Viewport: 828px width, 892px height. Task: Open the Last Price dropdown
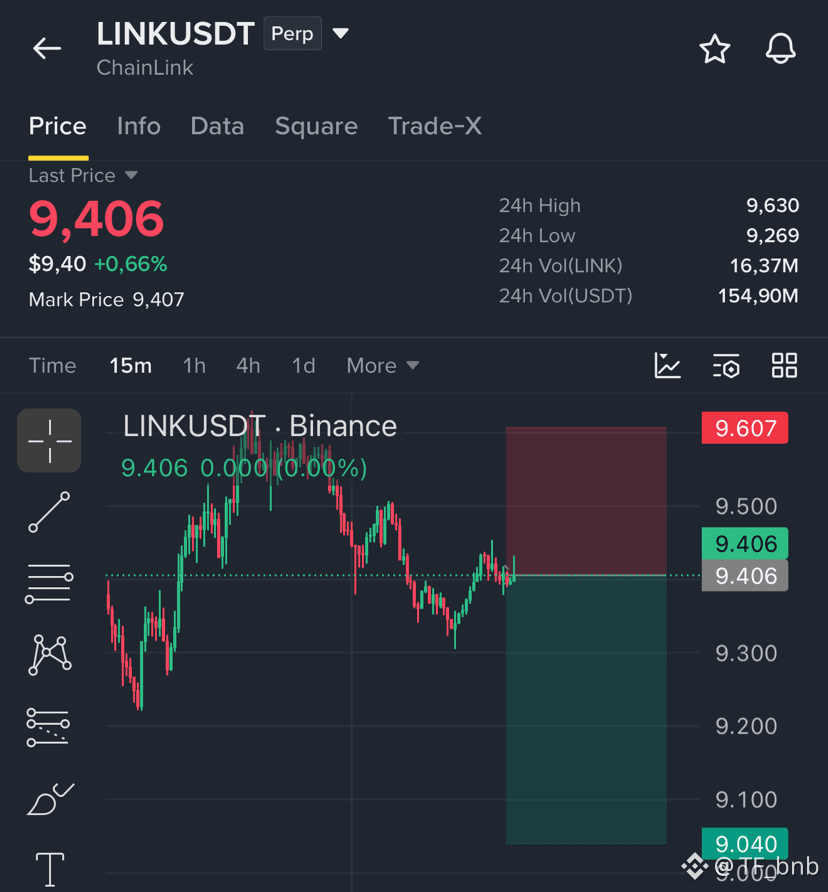tap(83, 176)
